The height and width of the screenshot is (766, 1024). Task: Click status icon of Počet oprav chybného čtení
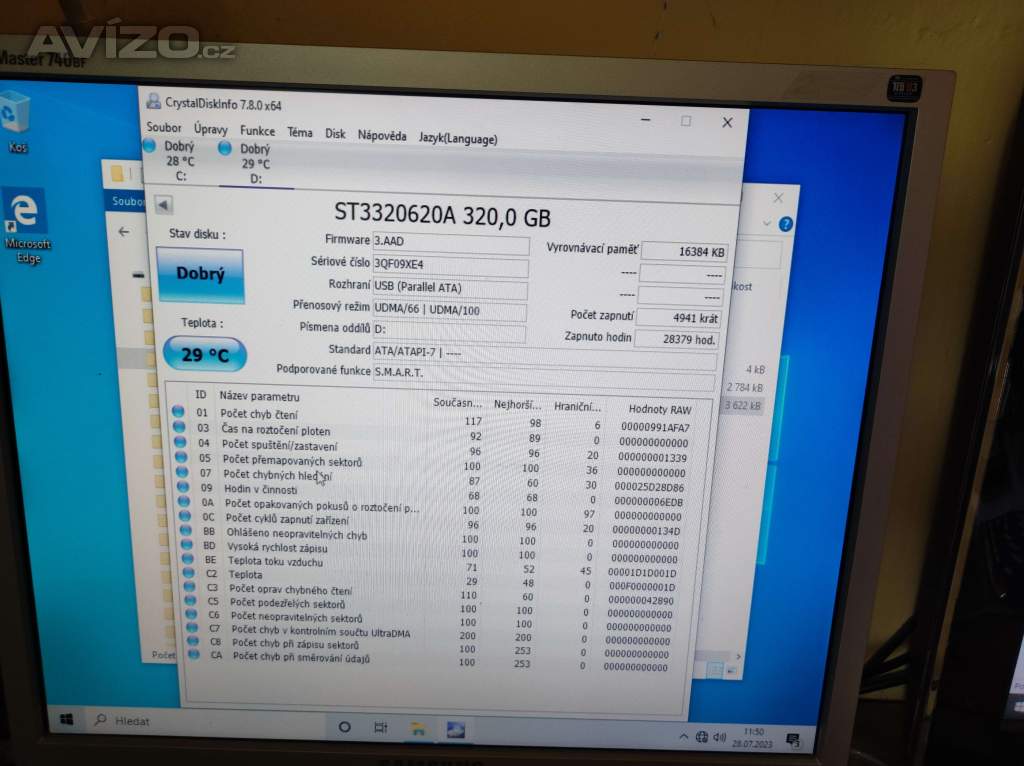coord(190,586)
